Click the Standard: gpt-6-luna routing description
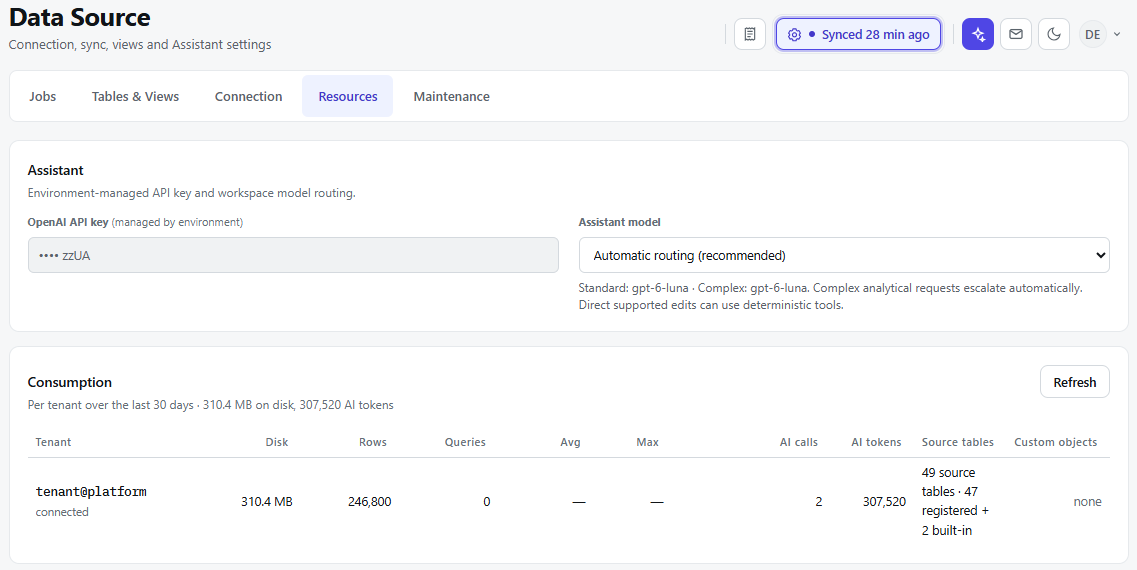Image resolution: width=1137 pixels, height=570 pixels. pyautogui.click(x=830, y=297)
